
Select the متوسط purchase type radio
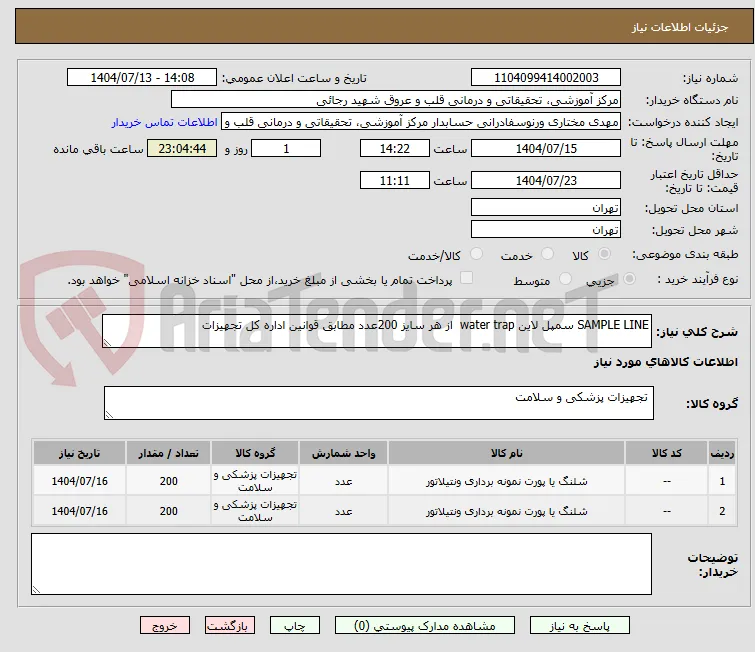coord(565,279)
